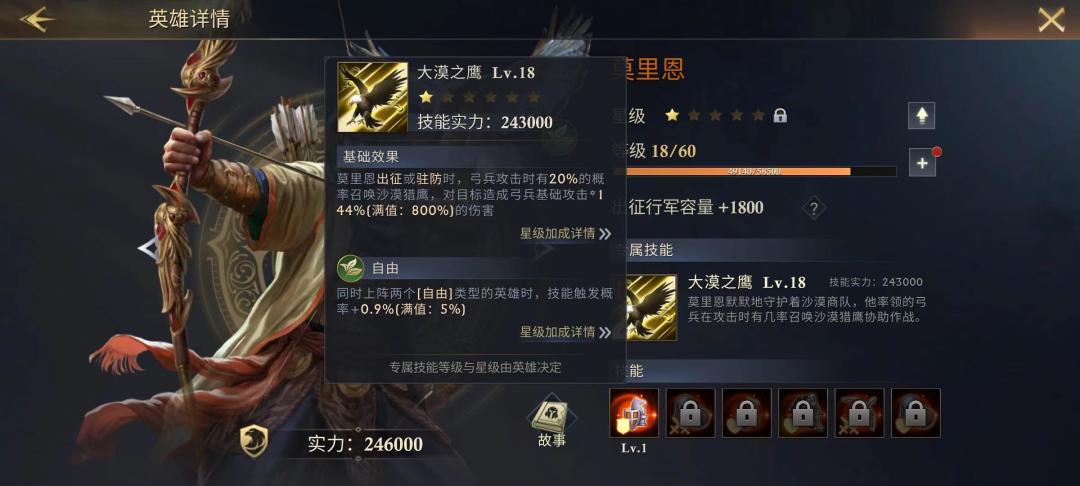
Task: Tap the experience progress bar
Action: 754,171
